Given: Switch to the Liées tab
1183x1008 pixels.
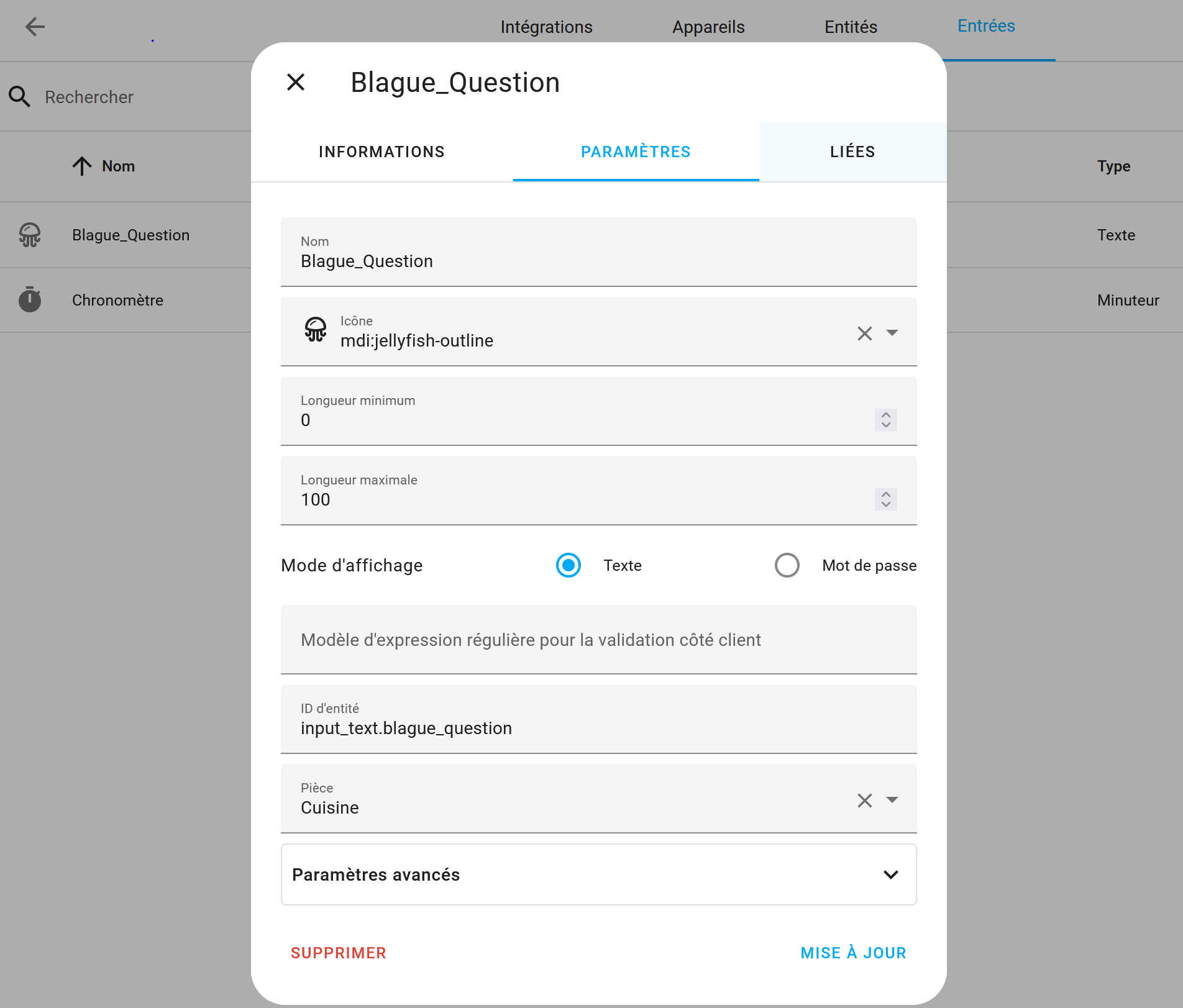Looking at the screenshot, I should [x=852, y=152].
